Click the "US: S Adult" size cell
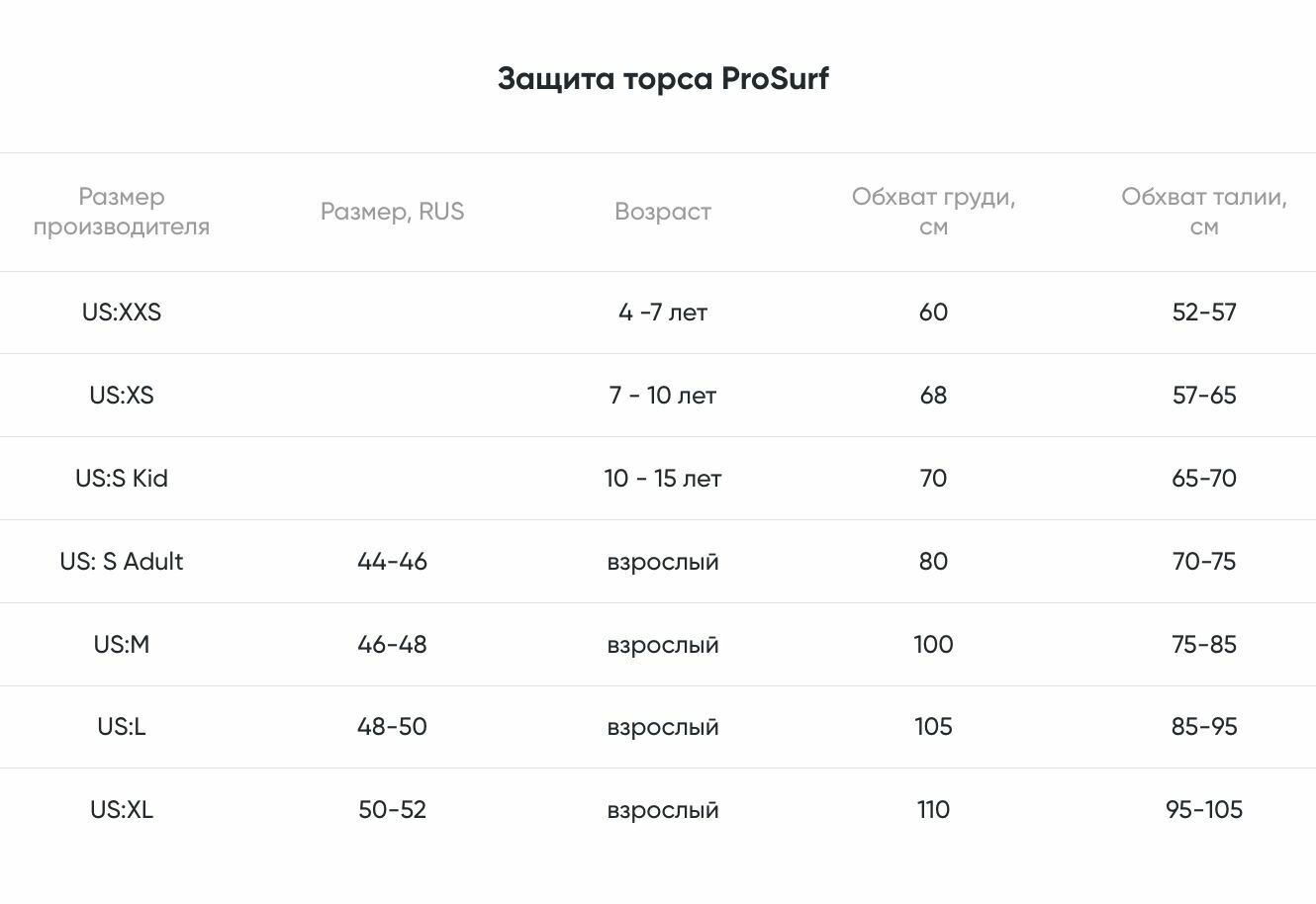The width and height of the screenshot is (1316, 904). point(122,562)
